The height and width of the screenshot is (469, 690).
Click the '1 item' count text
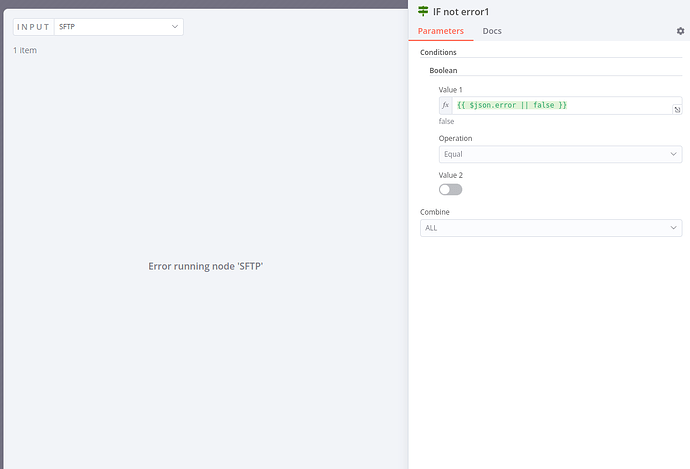pyautogui.click(x=25, y=50)
